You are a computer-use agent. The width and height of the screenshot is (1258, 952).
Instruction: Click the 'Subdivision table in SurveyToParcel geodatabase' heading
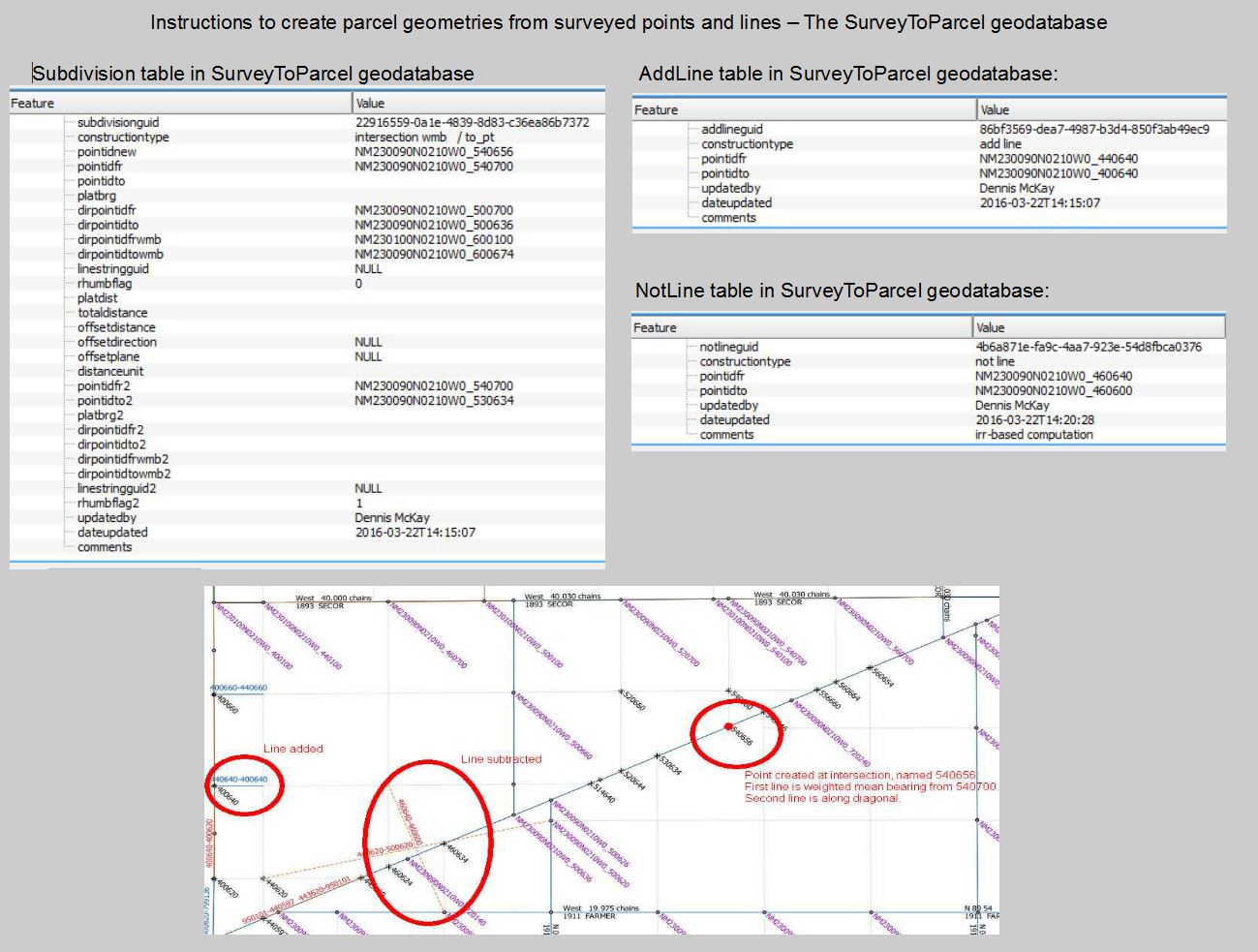[254, 74]
